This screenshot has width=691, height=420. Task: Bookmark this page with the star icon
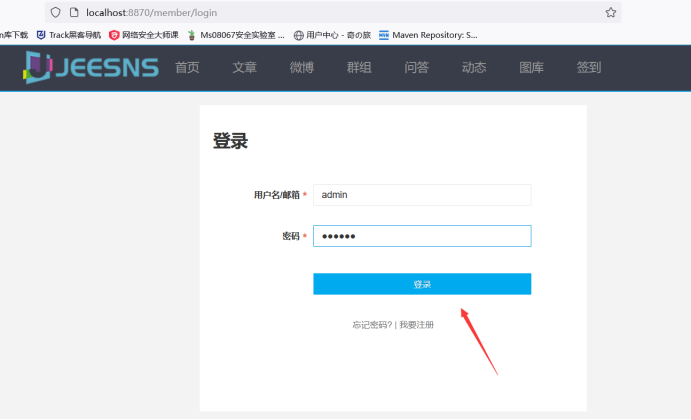coord(610,12)
